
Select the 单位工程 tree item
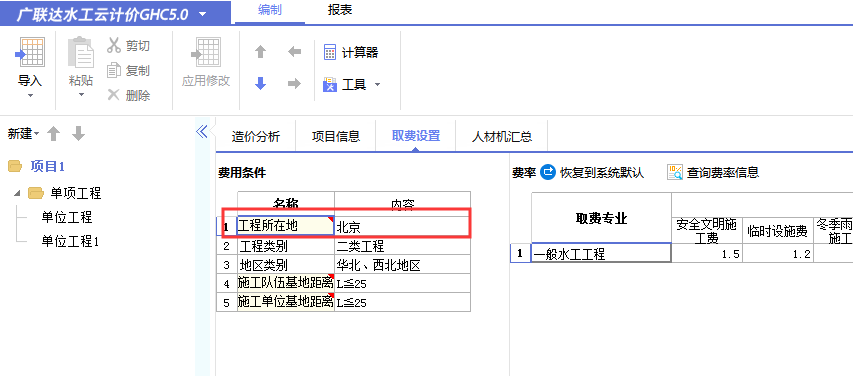click(x=67, y=218)
